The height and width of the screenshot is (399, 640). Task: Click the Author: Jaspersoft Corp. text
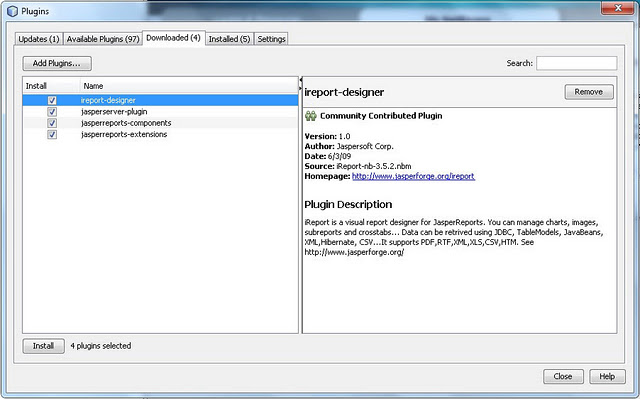(x=349, y=146)
